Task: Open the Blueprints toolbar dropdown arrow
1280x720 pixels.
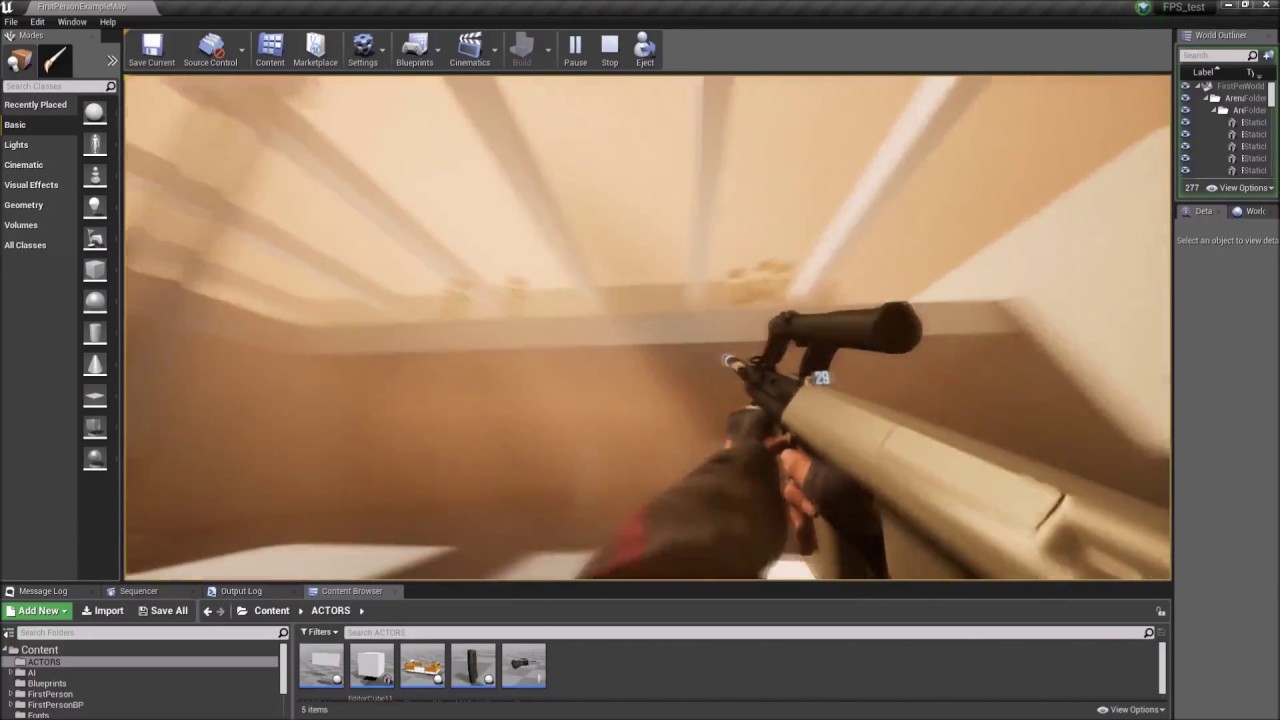Action: pyautogui.click(x=438, y=50)
